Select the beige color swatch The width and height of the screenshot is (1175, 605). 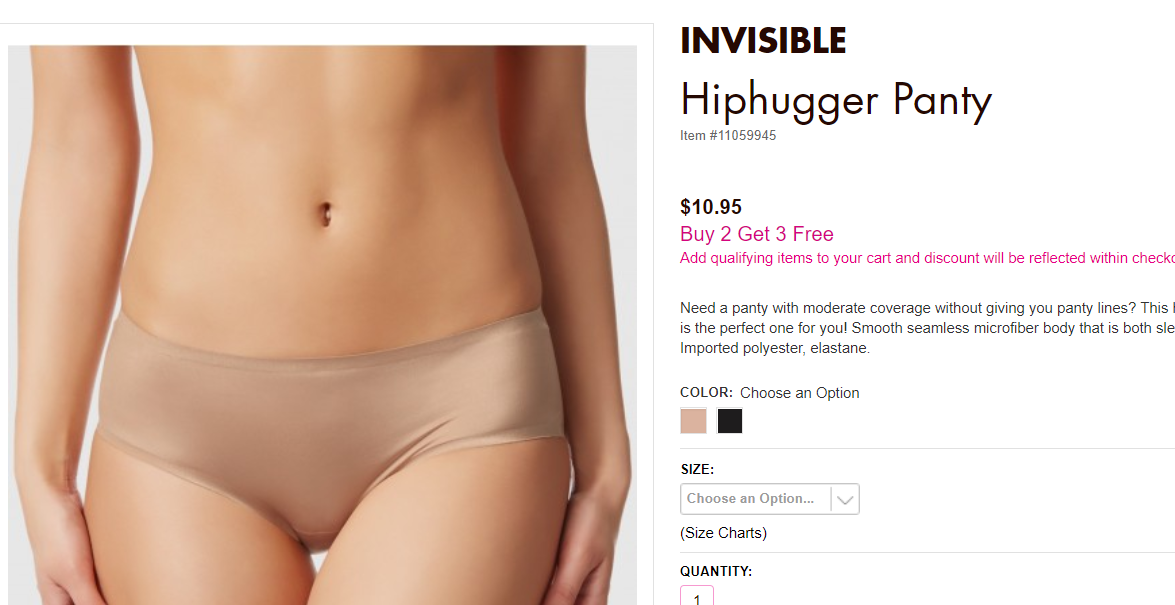pyautogui.click(x=693, y=421)
